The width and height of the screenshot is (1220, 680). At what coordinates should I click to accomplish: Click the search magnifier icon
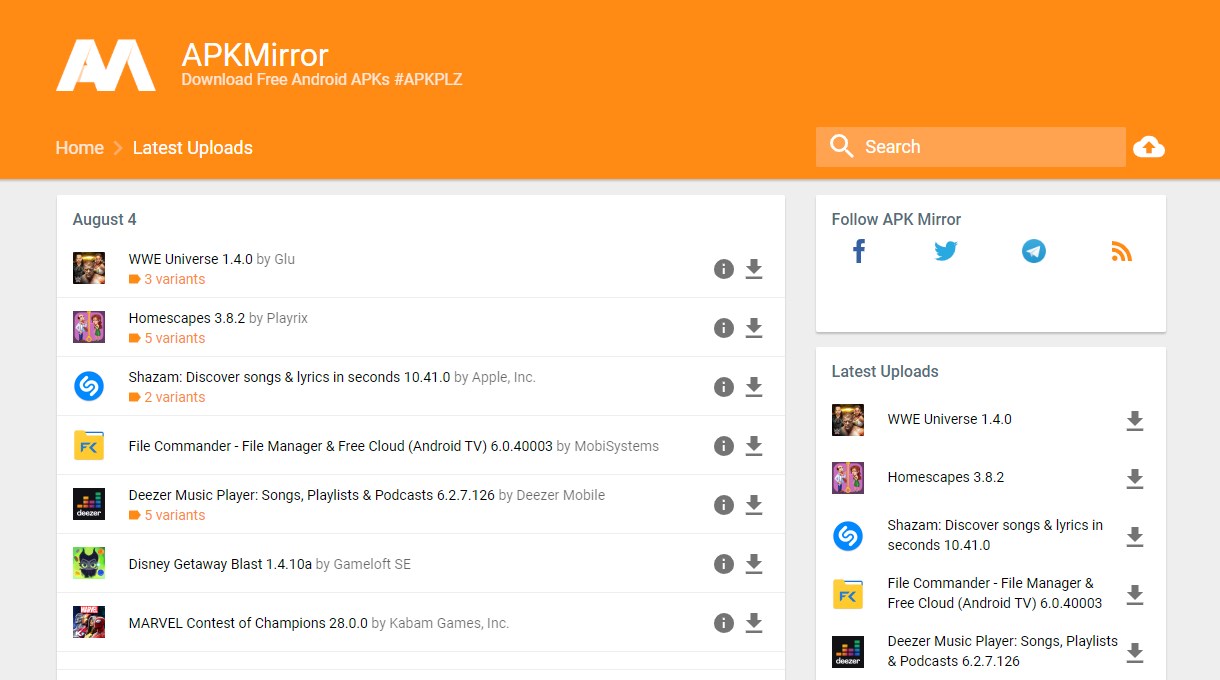(842, 147)
